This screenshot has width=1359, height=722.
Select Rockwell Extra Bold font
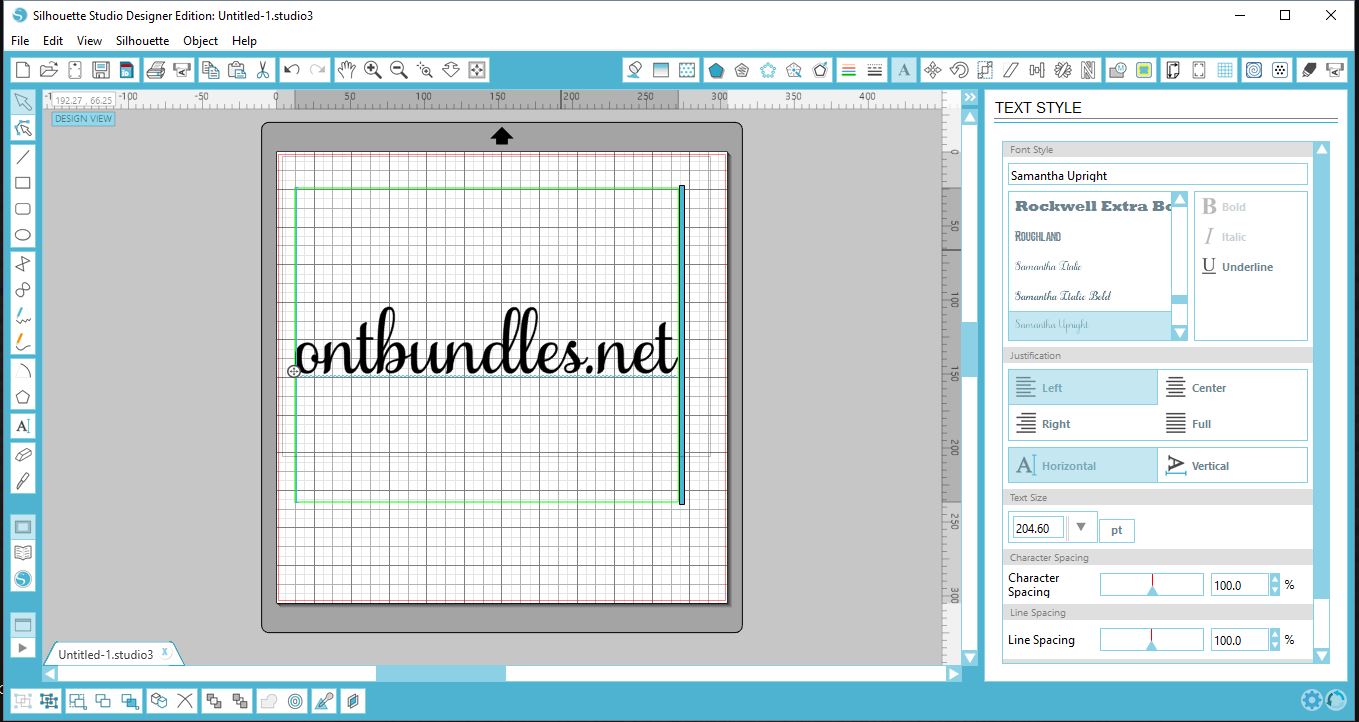pyautogui.click(x=1090, y=206)
